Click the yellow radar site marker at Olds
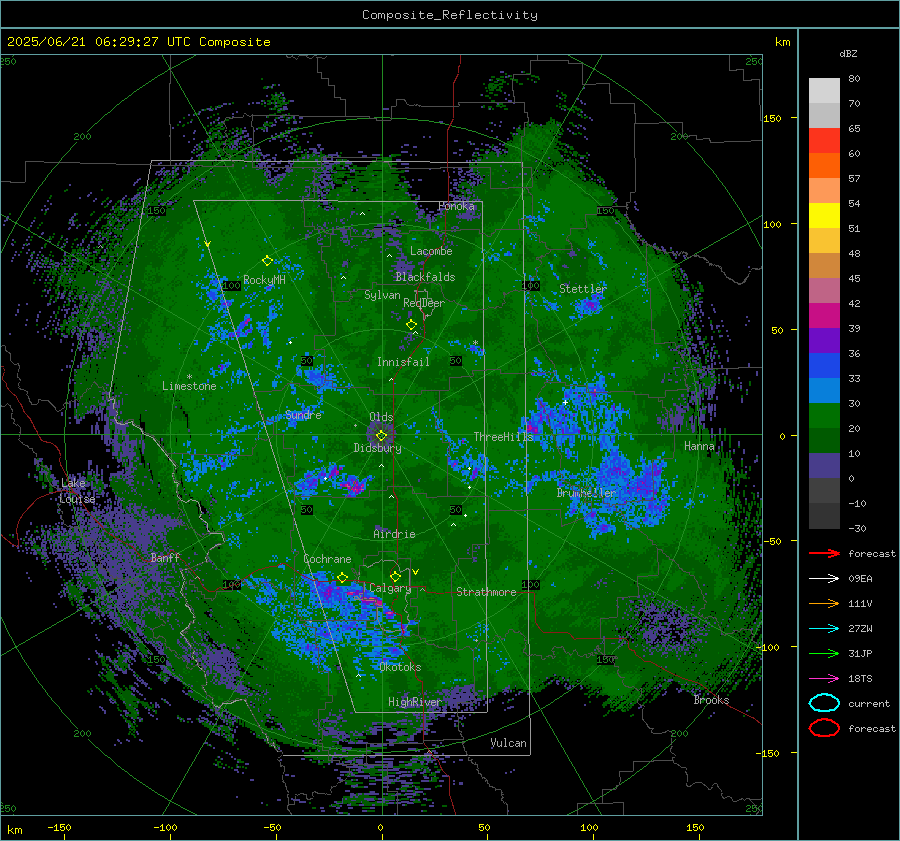The image size is (900, 841). click(381, 436)
